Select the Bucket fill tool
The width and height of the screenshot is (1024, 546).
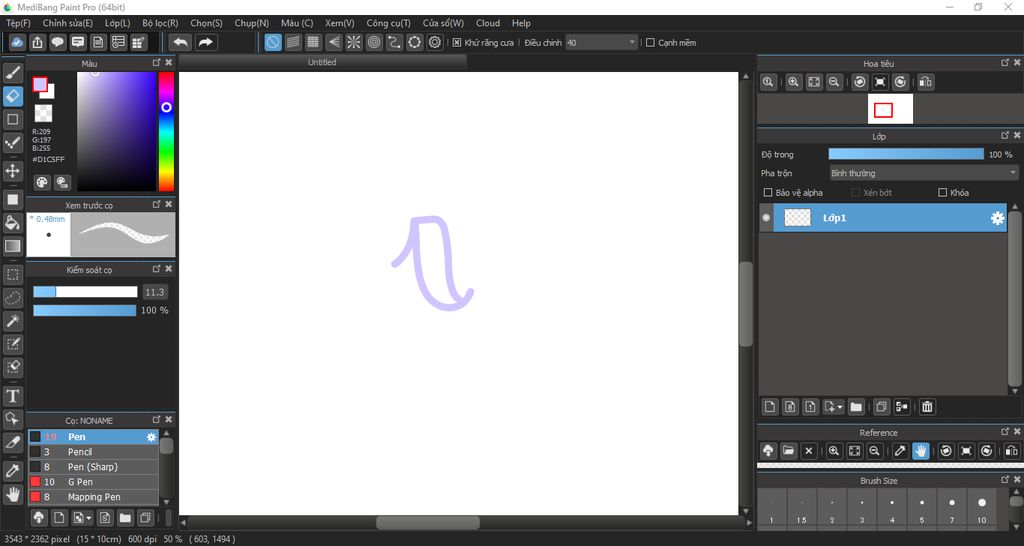(x=12, y=223)
